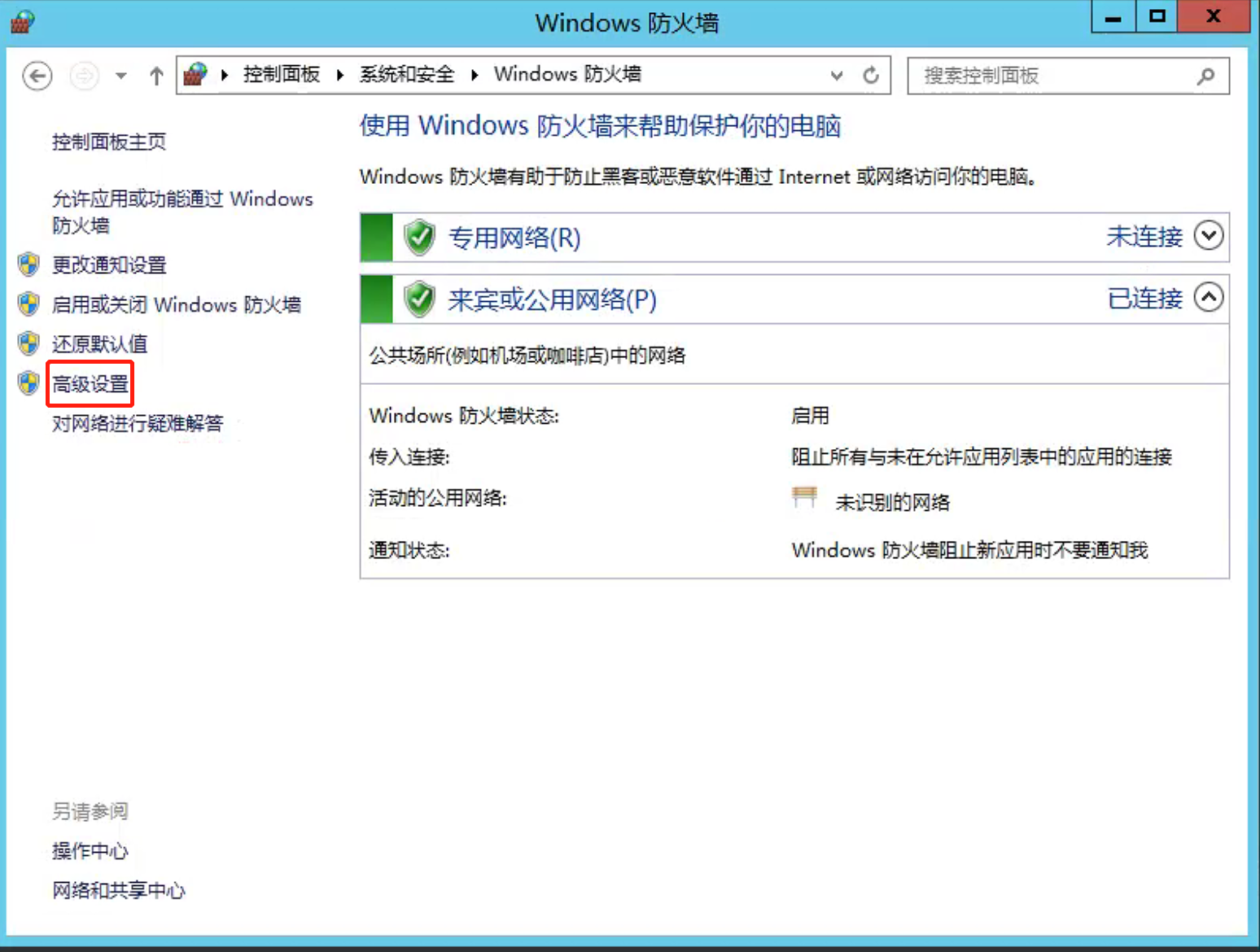Click the green shield icon for 来宾或公用网络
1260x952 pixels.
pyautogui.click(x=418, y=299)
